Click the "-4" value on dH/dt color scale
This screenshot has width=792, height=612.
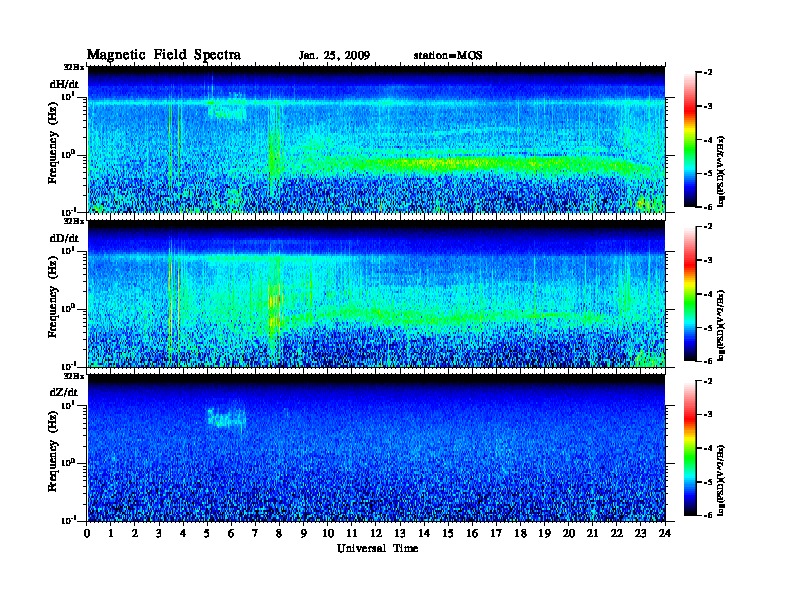[708, 140]
